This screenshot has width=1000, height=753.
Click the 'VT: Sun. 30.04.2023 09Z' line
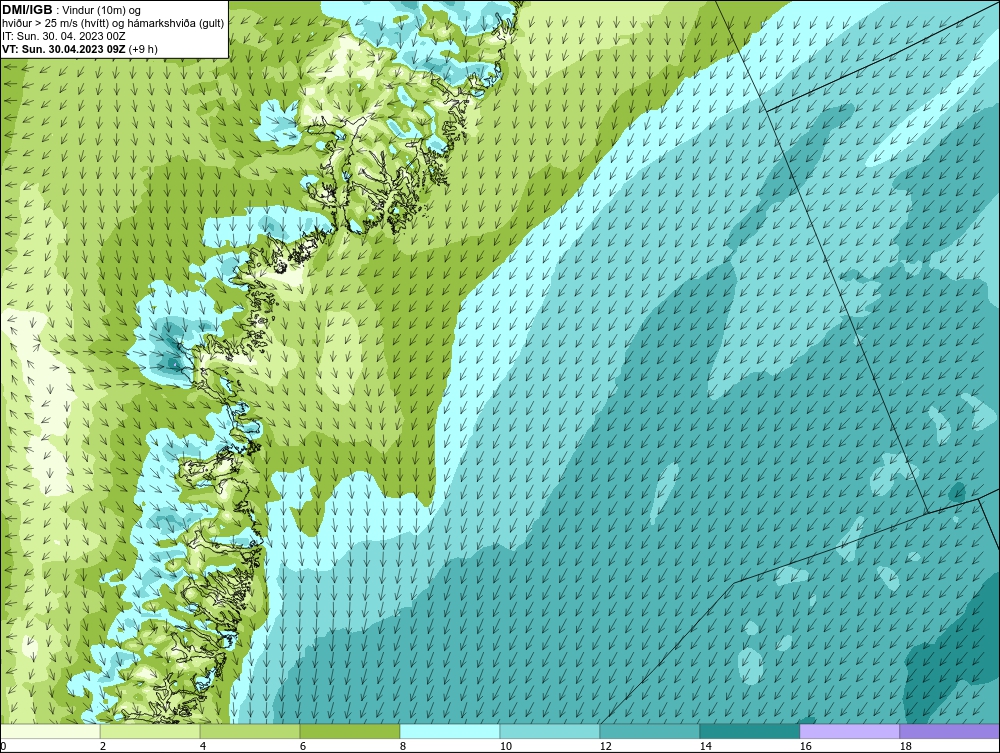[80, 49]
